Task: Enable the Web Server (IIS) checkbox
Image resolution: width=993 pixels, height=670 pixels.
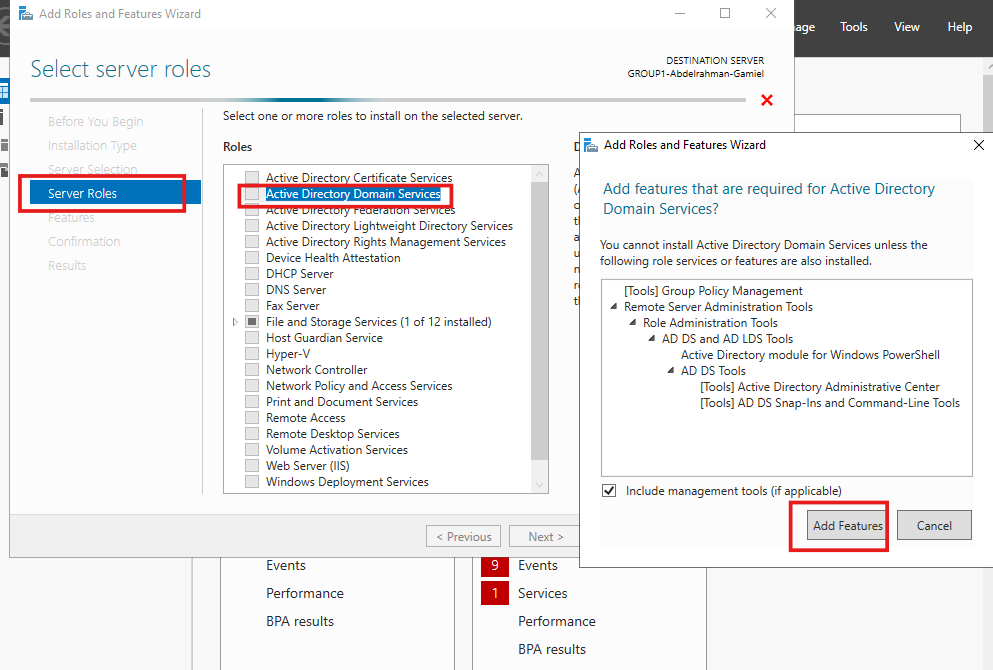Action: pyautogui.click(x=252, y=465)
